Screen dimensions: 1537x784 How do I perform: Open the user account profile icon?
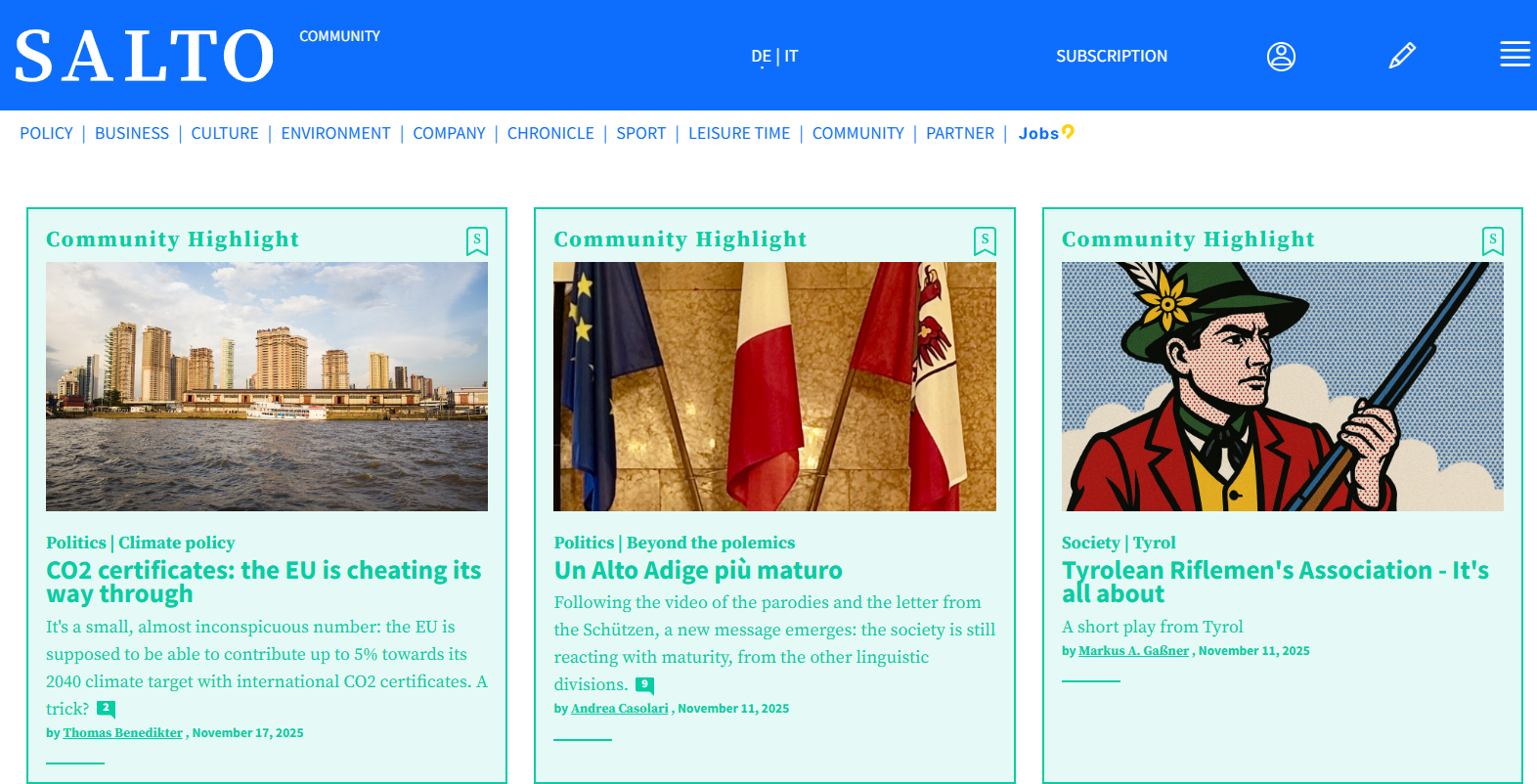coord(1281,57)
